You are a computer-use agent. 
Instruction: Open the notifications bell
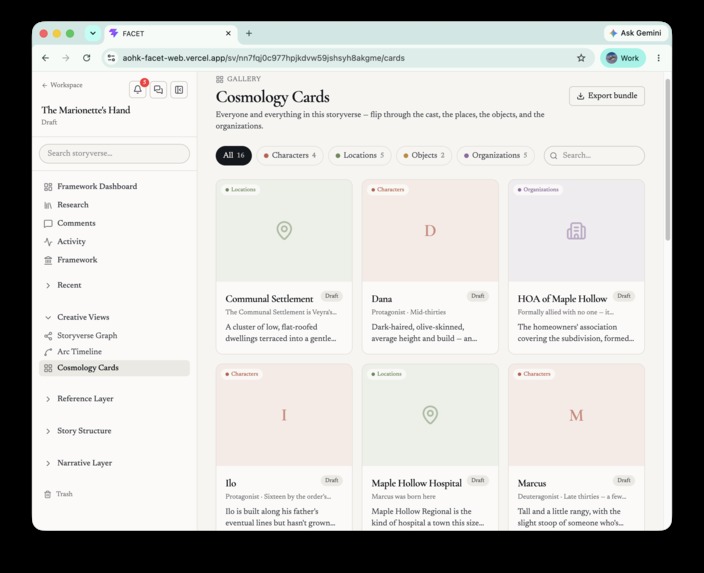pyautogui.click(x=138, y=89)
